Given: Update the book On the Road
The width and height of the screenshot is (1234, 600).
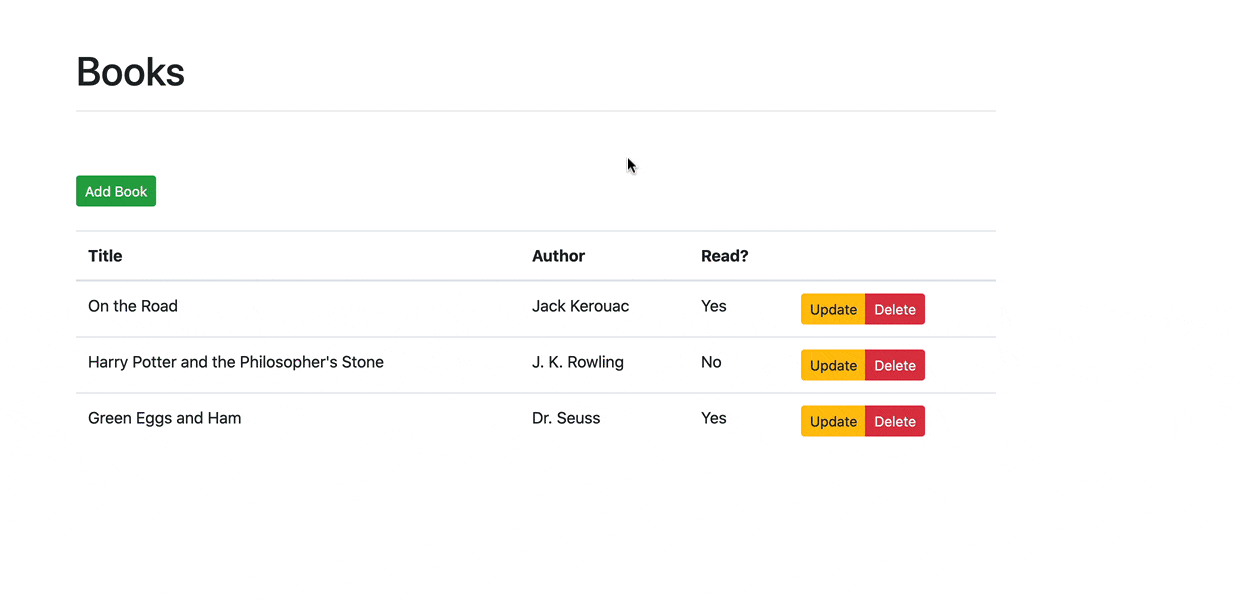Looking at the screenshot, I should tap(832, 309).
